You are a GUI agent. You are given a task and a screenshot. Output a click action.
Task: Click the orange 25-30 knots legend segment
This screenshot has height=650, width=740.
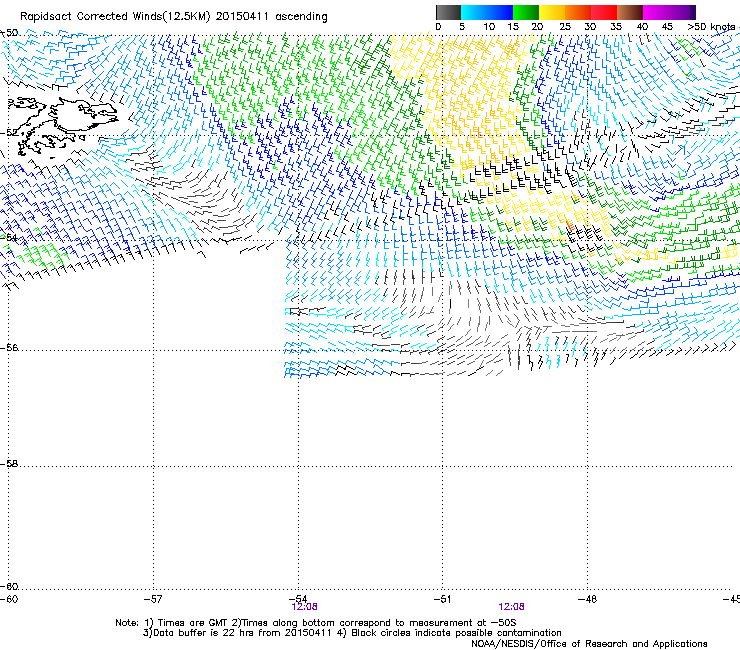pos(578,12)
